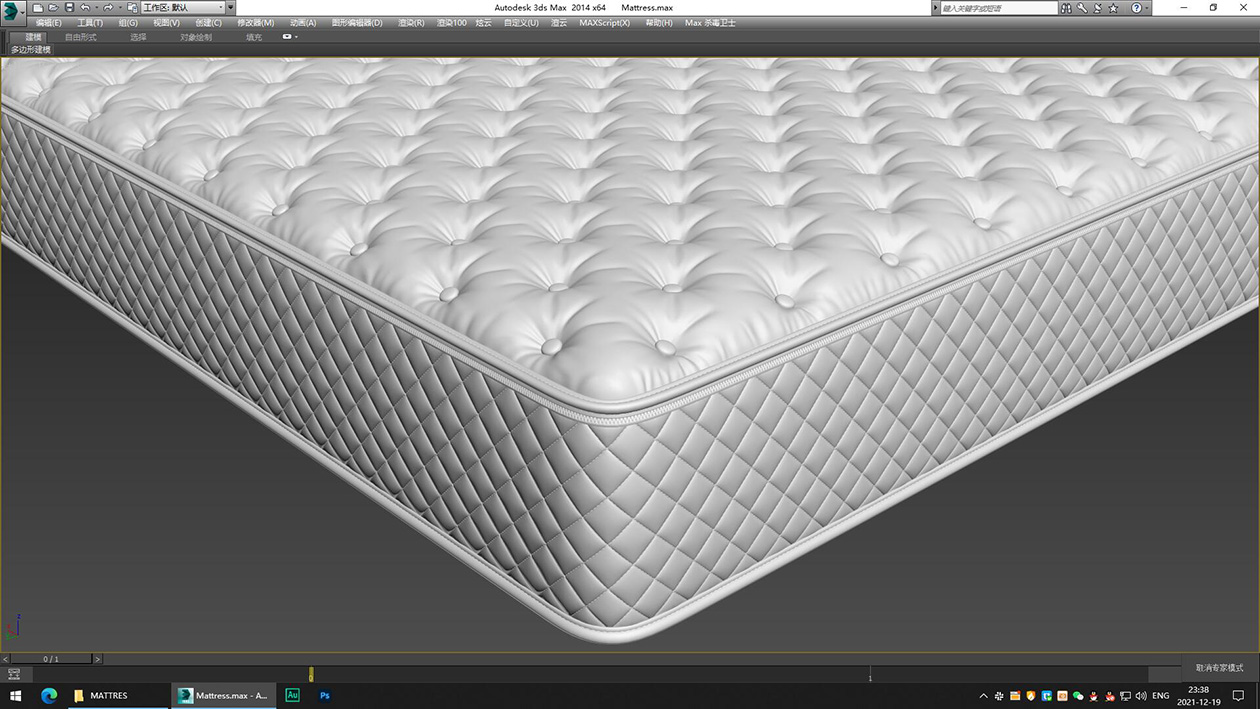Open mini curve editor icon by the track bar
Viewport: 1260px width, 709px height.
[14, 674]
